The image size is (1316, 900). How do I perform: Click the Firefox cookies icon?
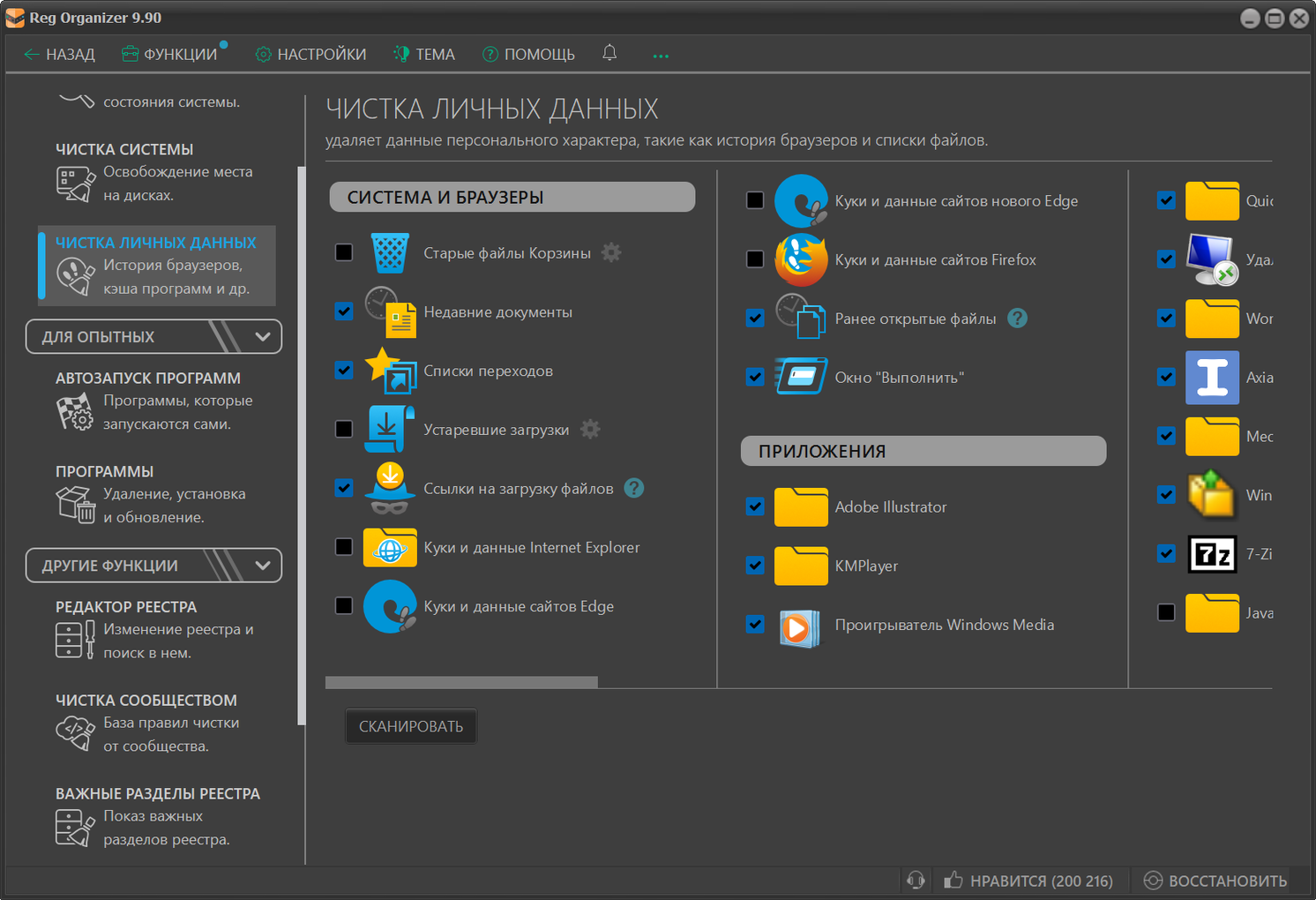pos(801,259)
